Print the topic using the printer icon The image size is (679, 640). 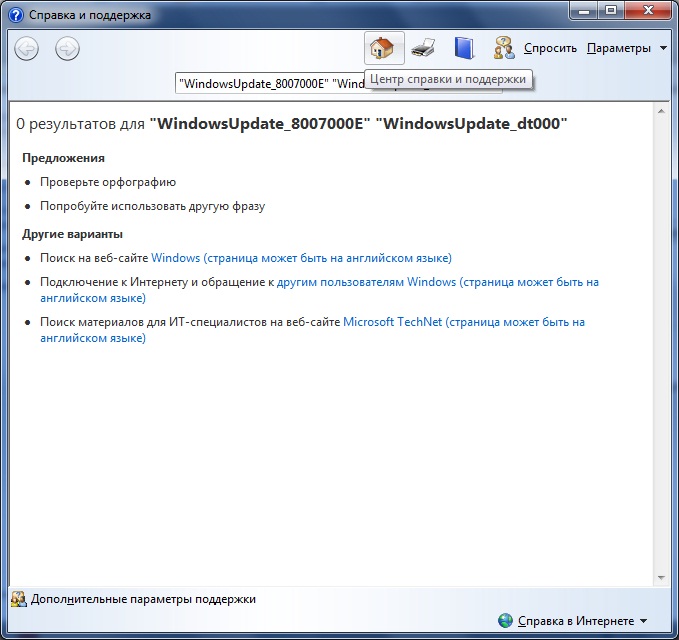[424, 48]
